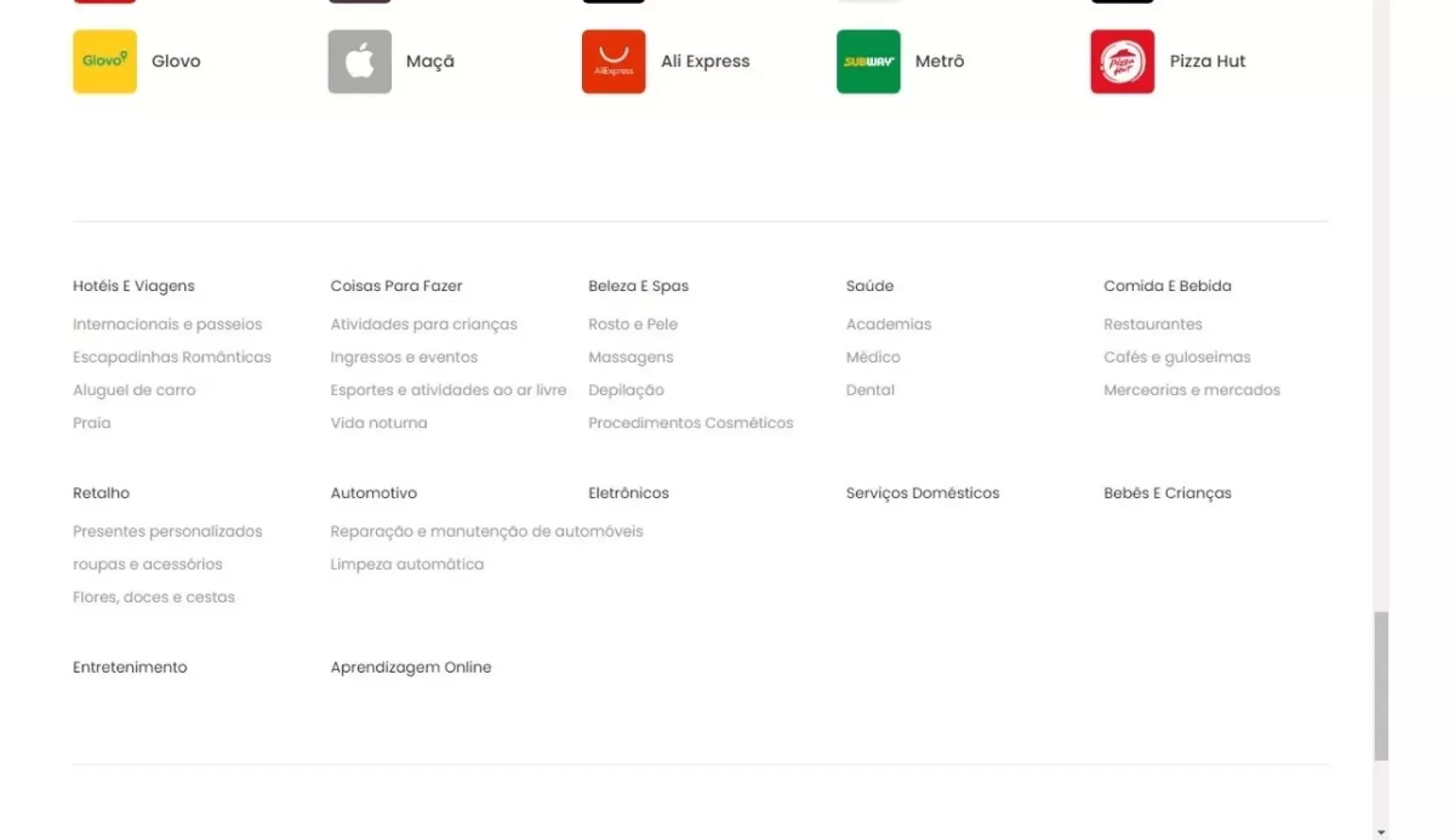1455x840 pixels.
Task: Open Flores, doces e cestas link
Action: (x=153, y=597)
